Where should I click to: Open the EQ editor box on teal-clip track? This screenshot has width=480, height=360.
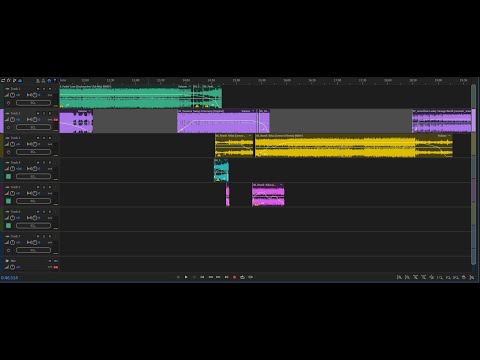click(x=33, y=176)
